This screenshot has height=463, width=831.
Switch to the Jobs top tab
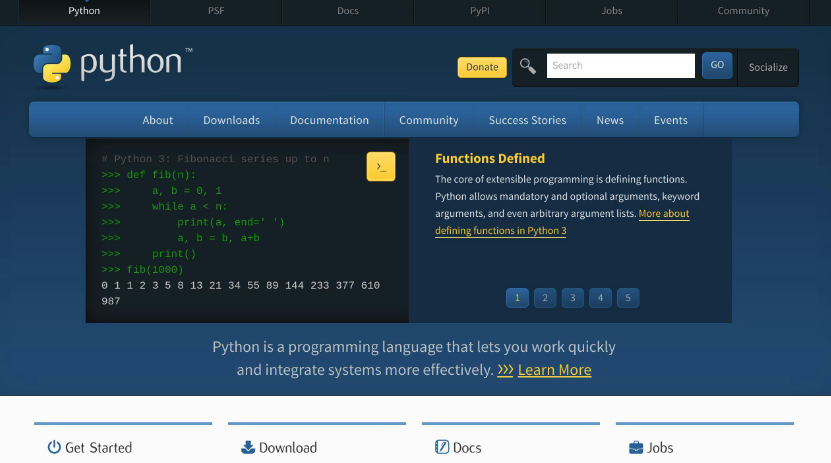click(x=612, y=11)
